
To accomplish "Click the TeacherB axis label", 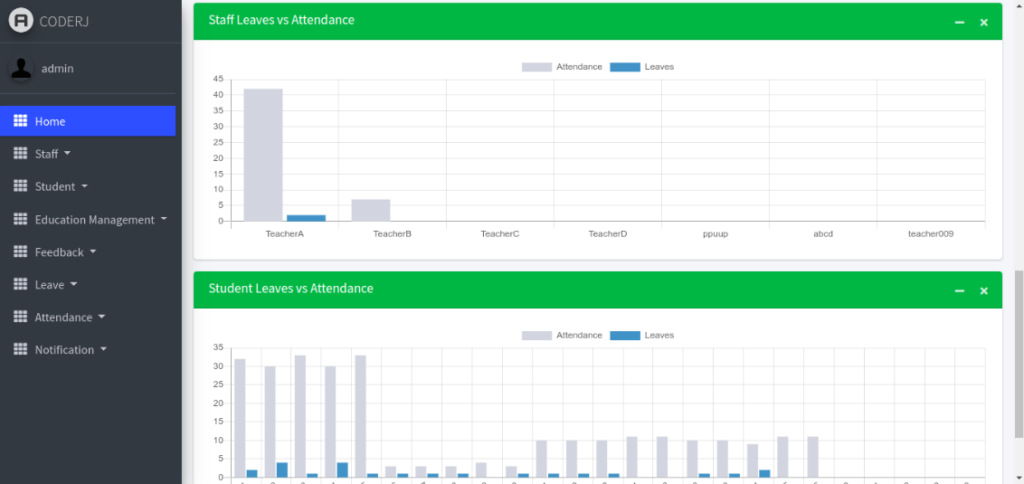I will point(392,234).
